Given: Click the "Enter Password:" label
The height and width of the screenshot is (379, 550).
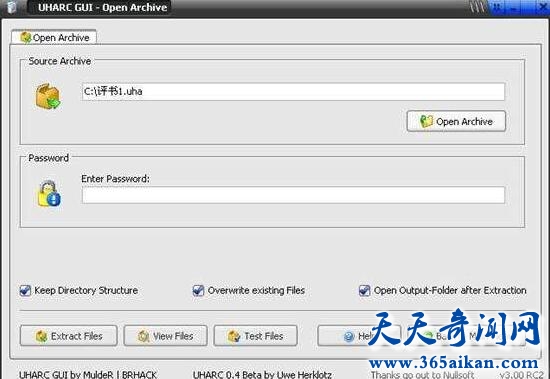Looking at the screenshot, I should point(115,179).
